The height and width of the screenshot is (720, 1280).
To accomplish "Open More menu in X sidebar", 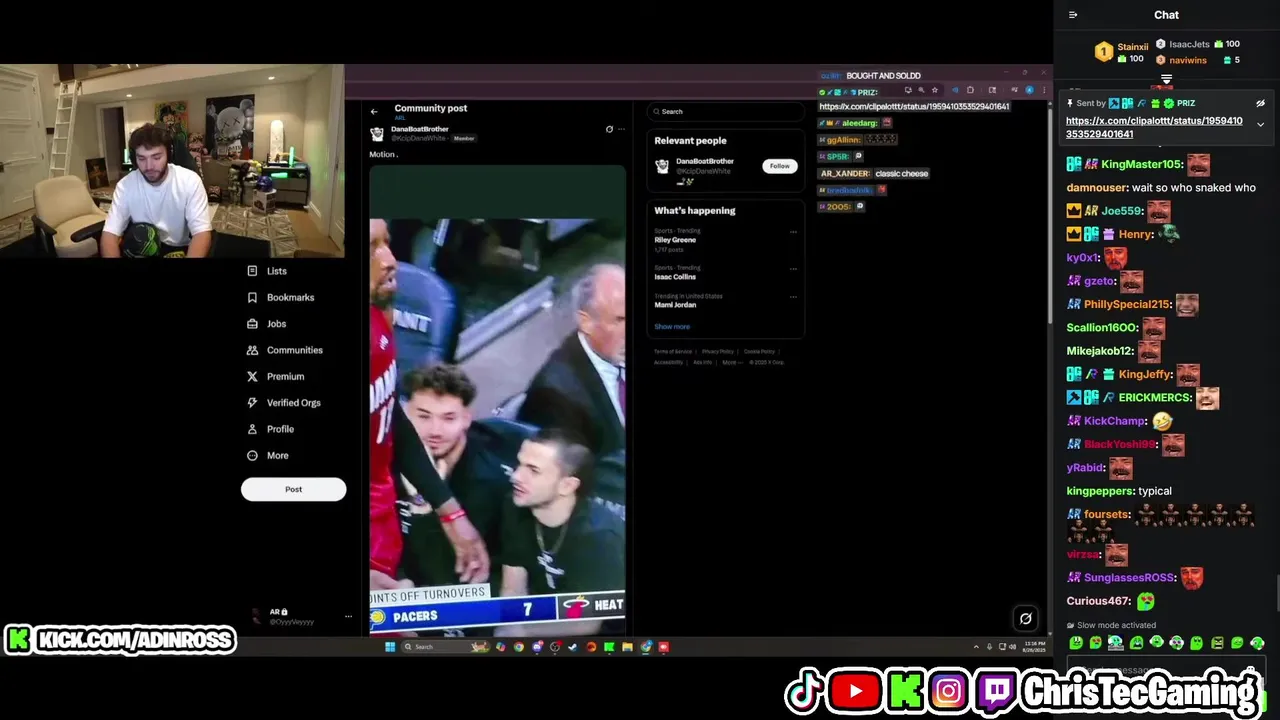I will 268,455.
